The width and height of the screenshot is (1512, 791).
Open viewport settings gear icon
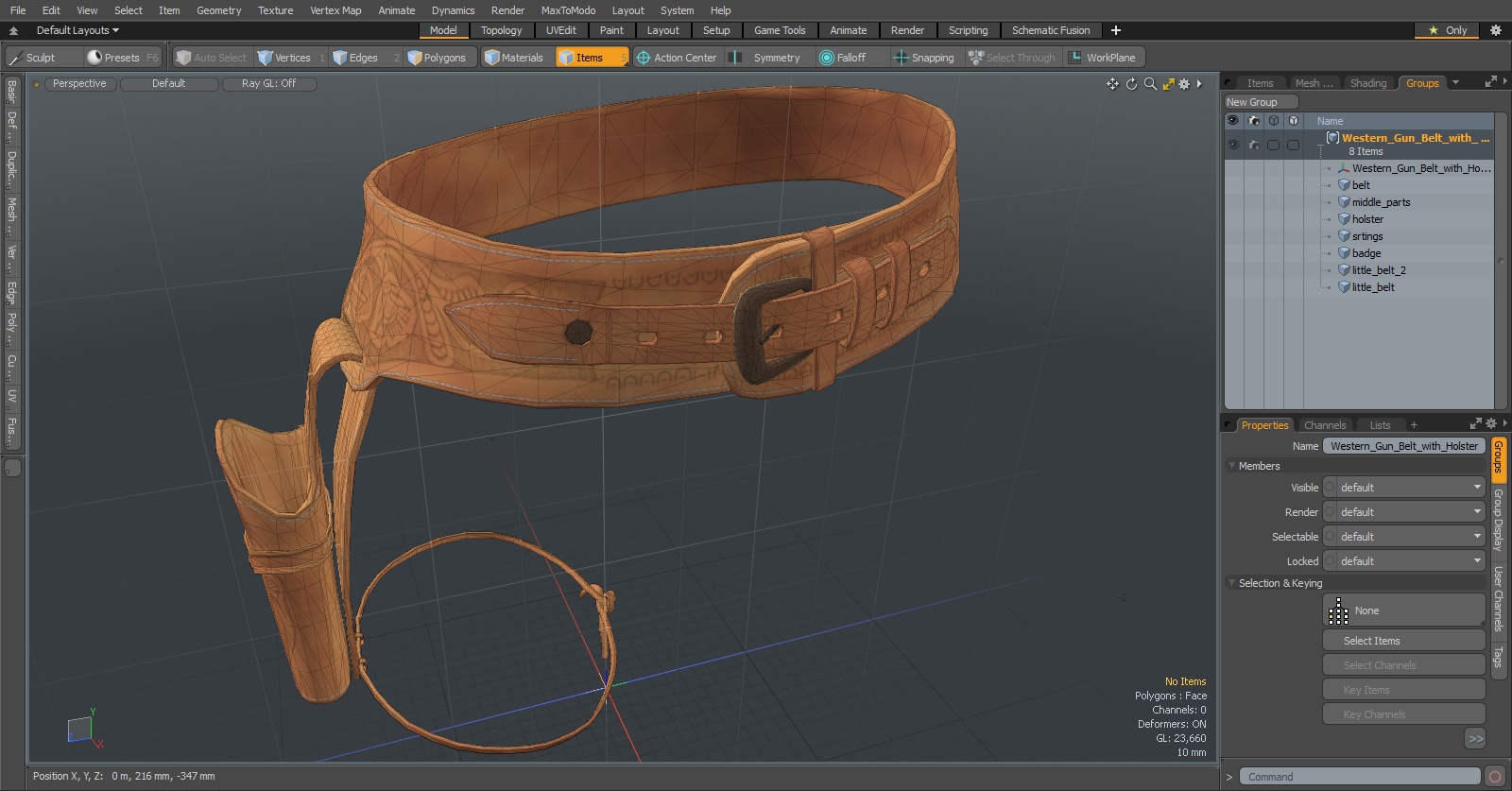[1184, 84]
